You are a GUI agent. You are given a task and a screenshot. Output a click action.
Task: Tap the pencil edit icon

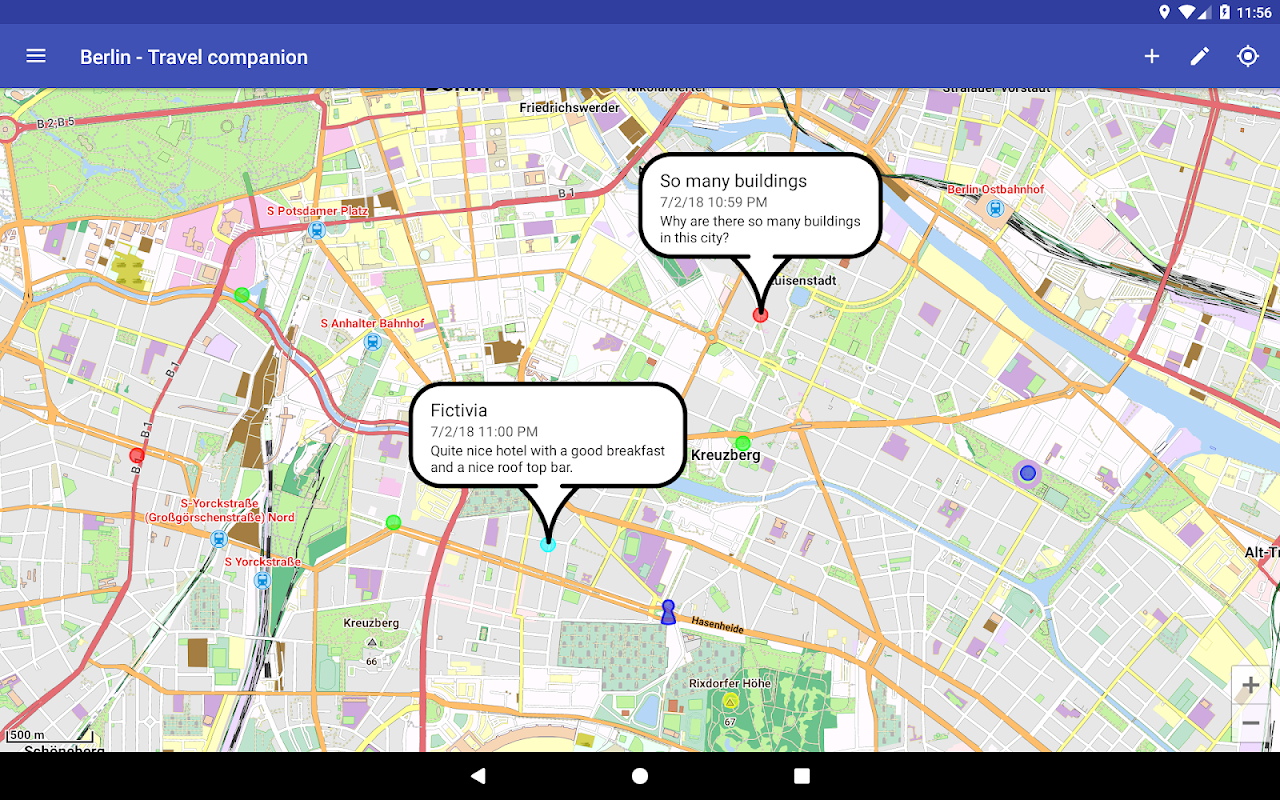[x=1200, y=56]
